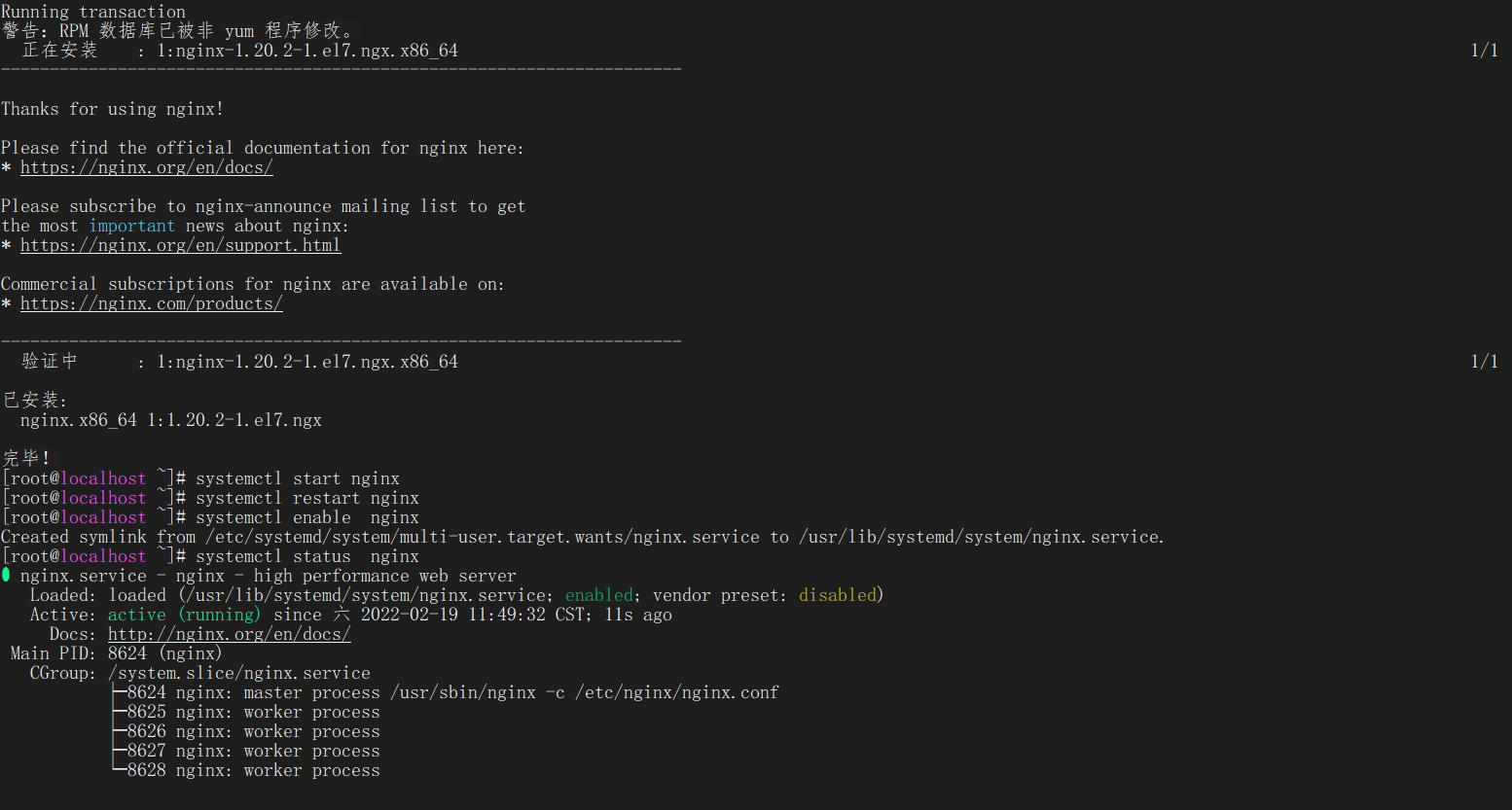Click the green "enabled" word on the Loaded line
The height and width of the screenshot is (810, 1512).
[x=598, y=595]
